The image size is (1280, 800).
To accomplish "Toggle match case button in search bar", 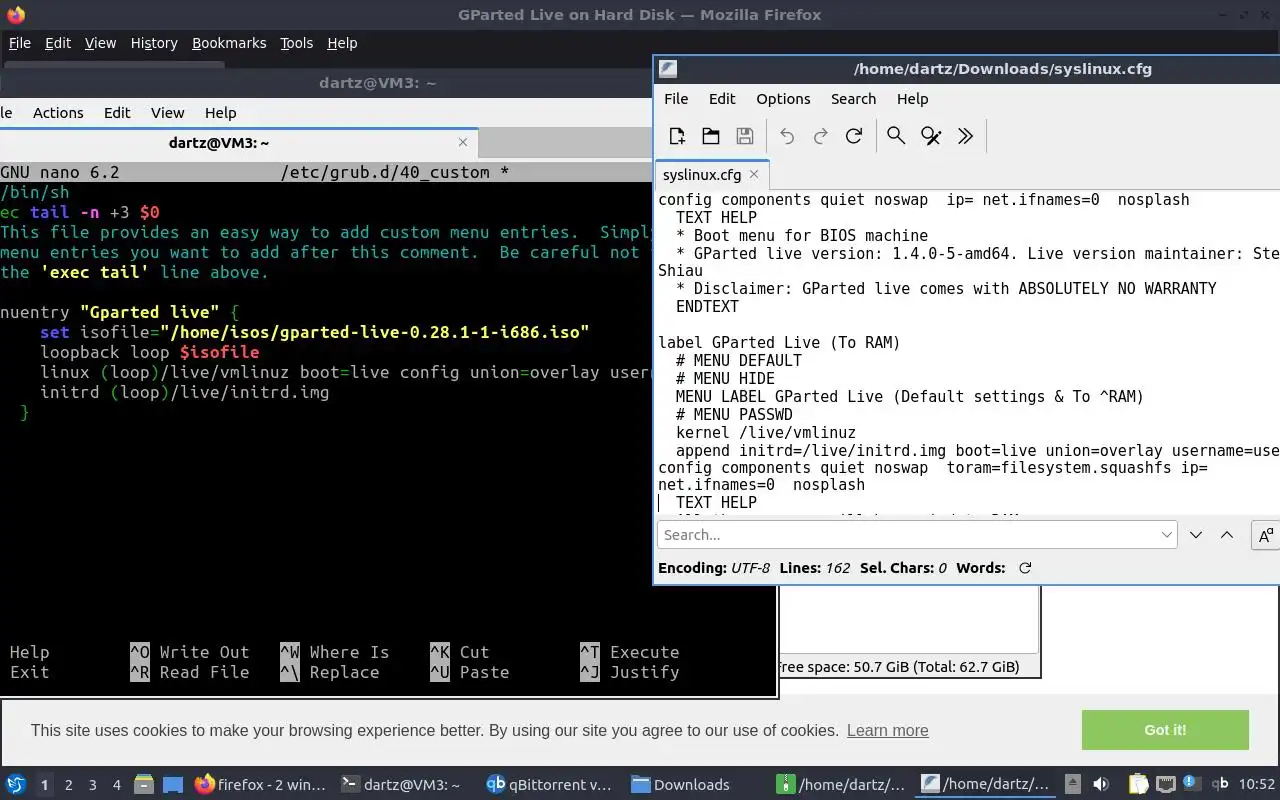I will point(1265,535).
